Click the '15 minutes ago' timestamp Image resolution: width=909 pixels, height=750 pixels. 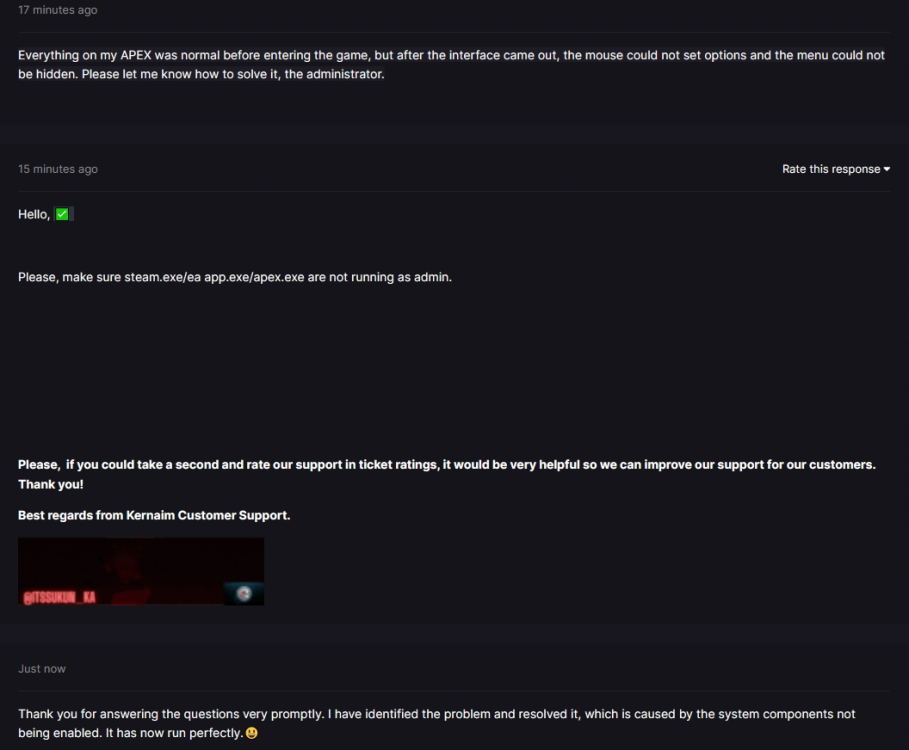(58, 169)
